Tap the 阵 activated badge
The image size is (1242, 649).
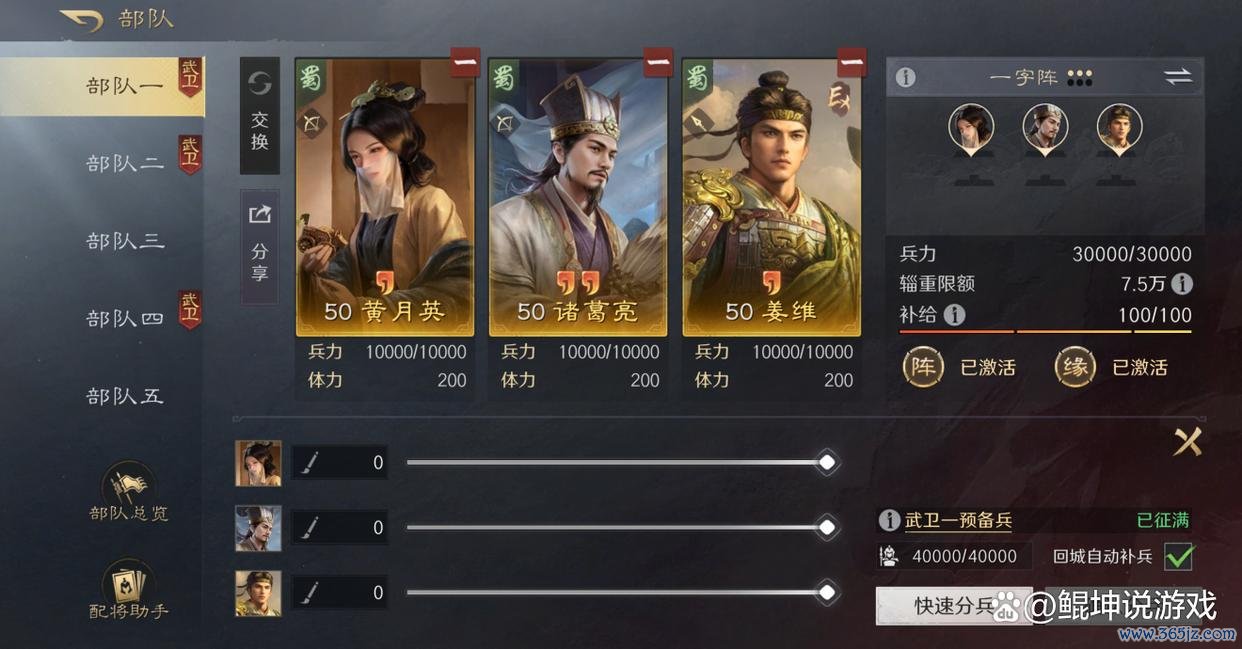click(x=923, y=367)
